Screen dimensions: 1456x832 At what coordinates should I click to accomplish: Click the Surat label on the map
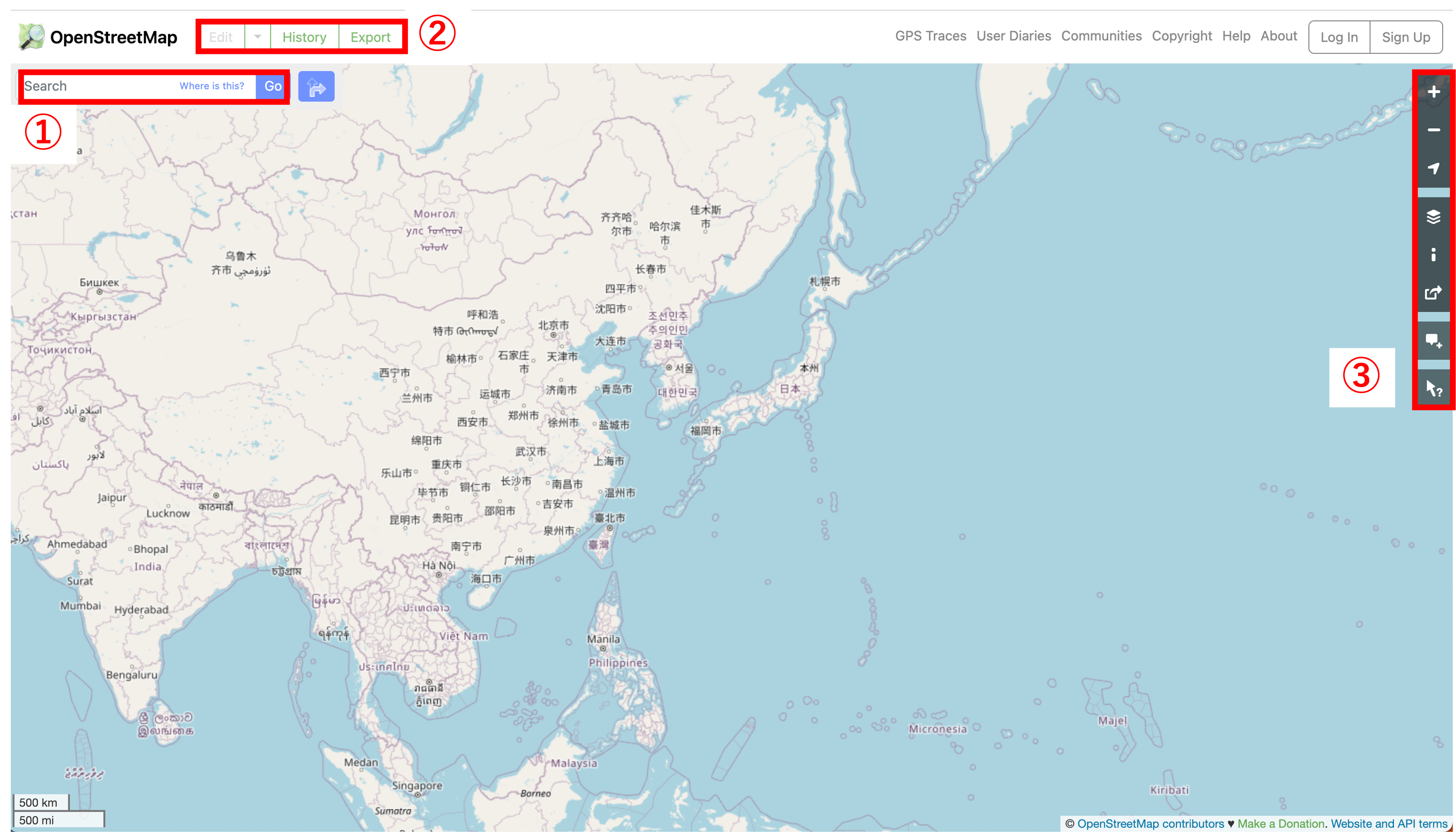coord(79,581)
